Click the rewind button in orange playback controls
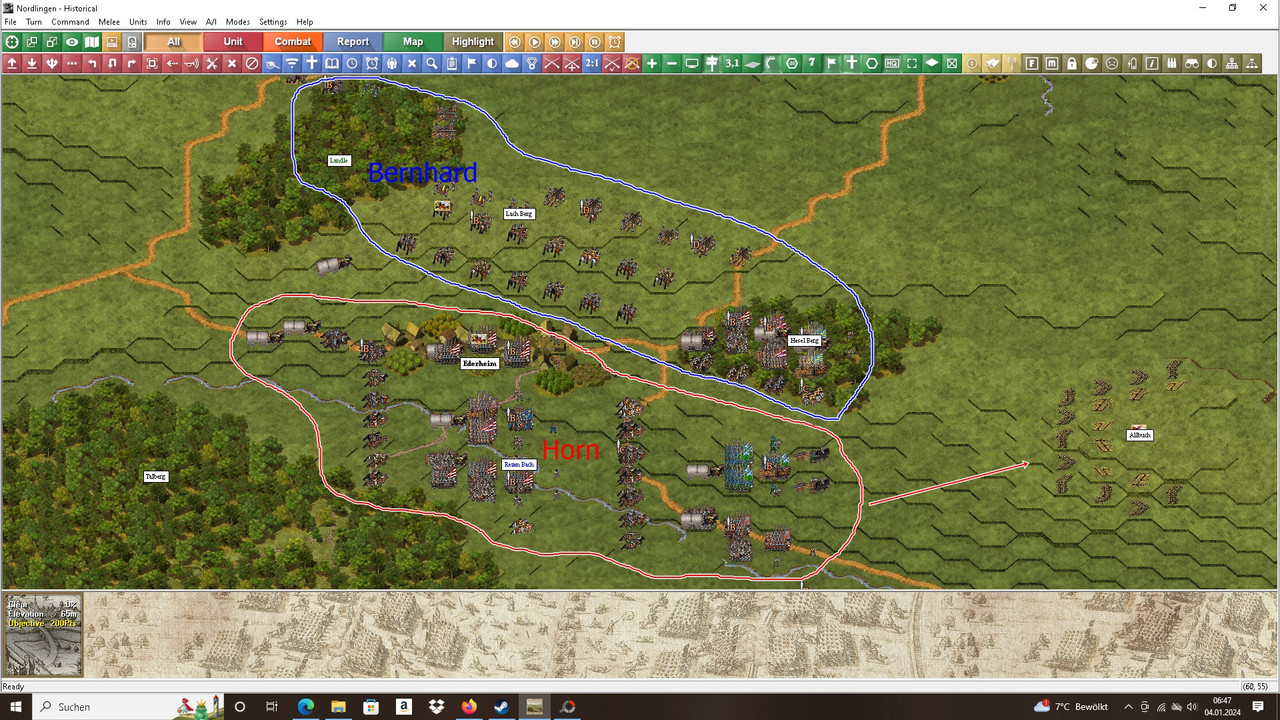 coord(515,42)
